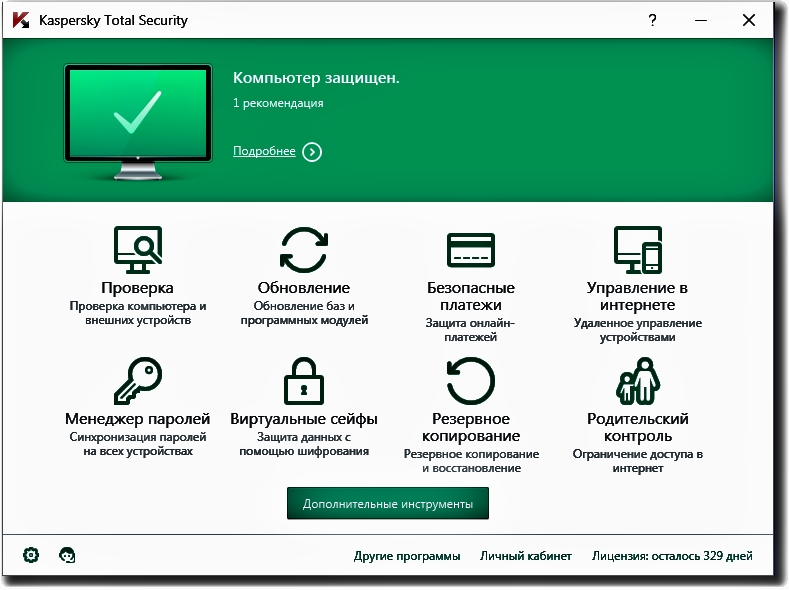
Task: Click the Проверка компьютера и внешних устройств description
Action: click(x=138, y=313)
